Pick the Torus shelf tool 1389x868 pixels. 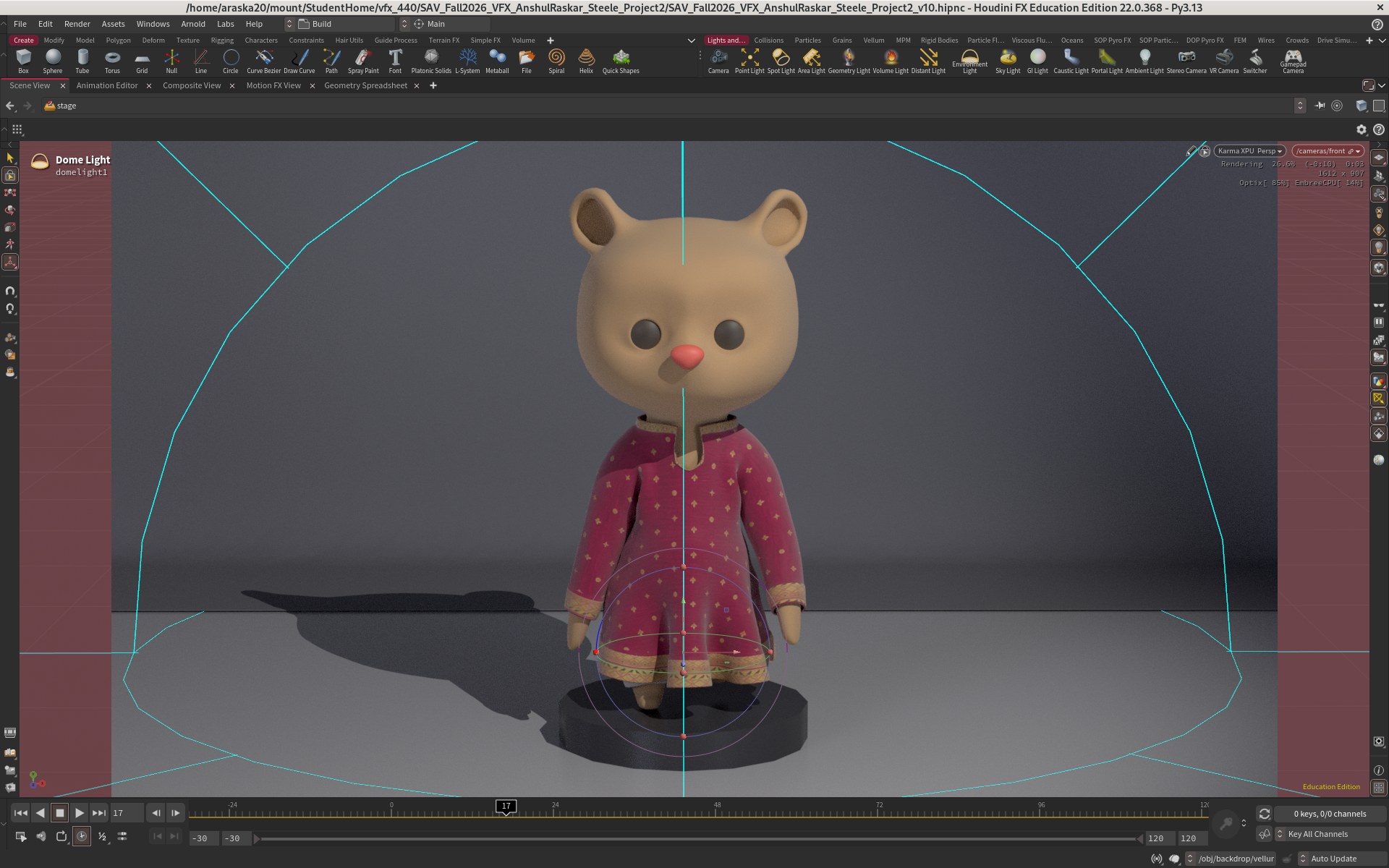tap(112, 61)
